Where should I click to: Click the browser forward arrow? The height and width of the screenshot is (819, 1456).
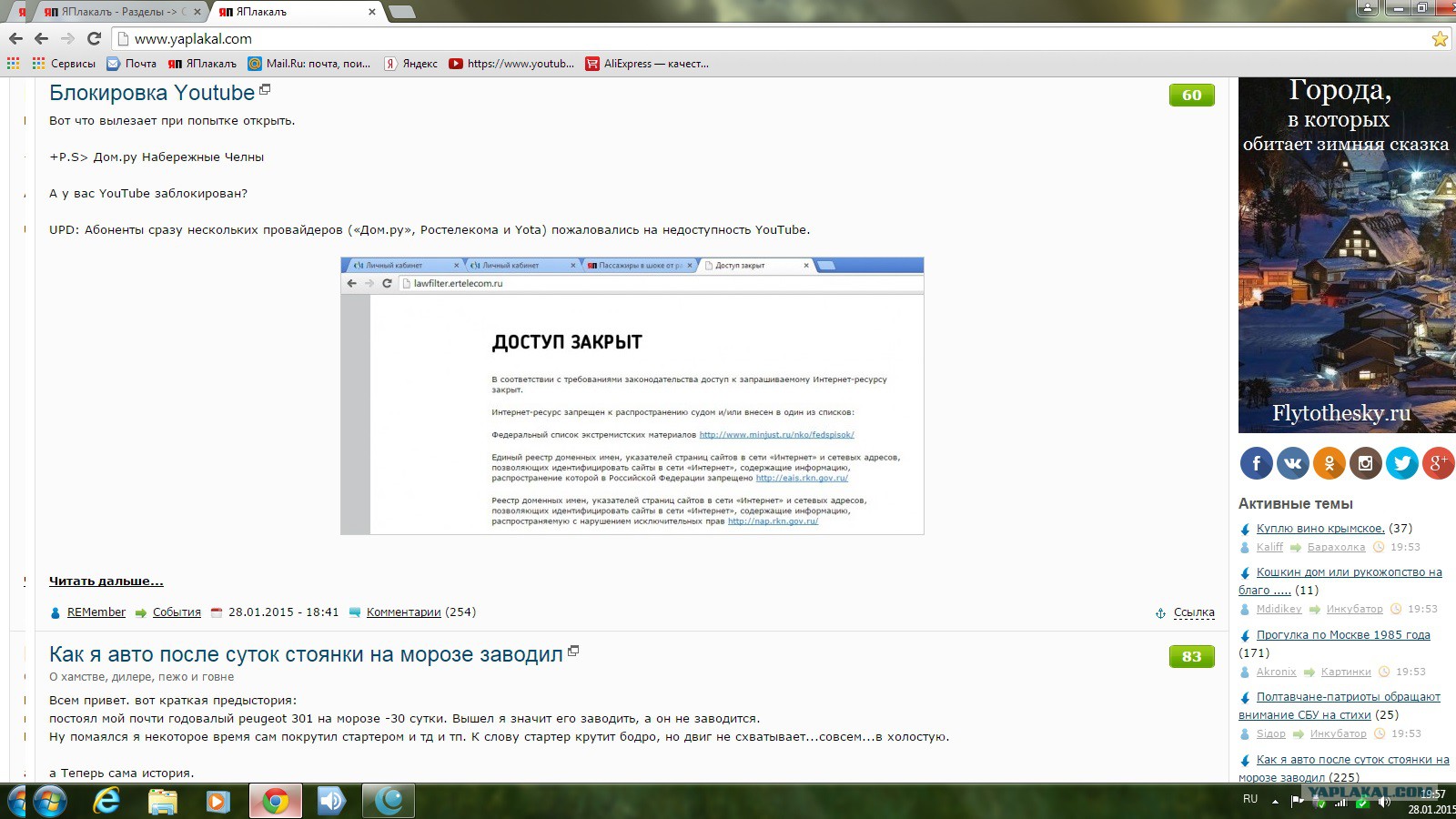(x=67, y=39)
